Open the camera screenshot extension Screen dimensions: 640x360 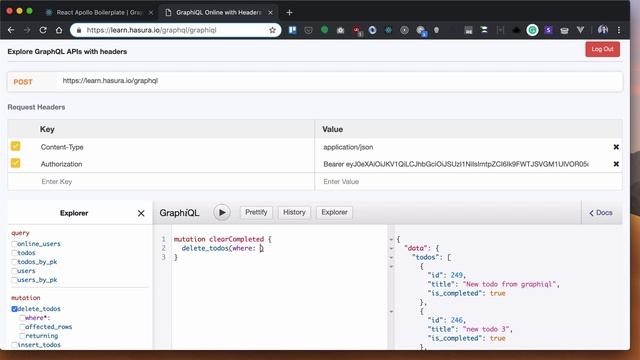coord(340,30)
